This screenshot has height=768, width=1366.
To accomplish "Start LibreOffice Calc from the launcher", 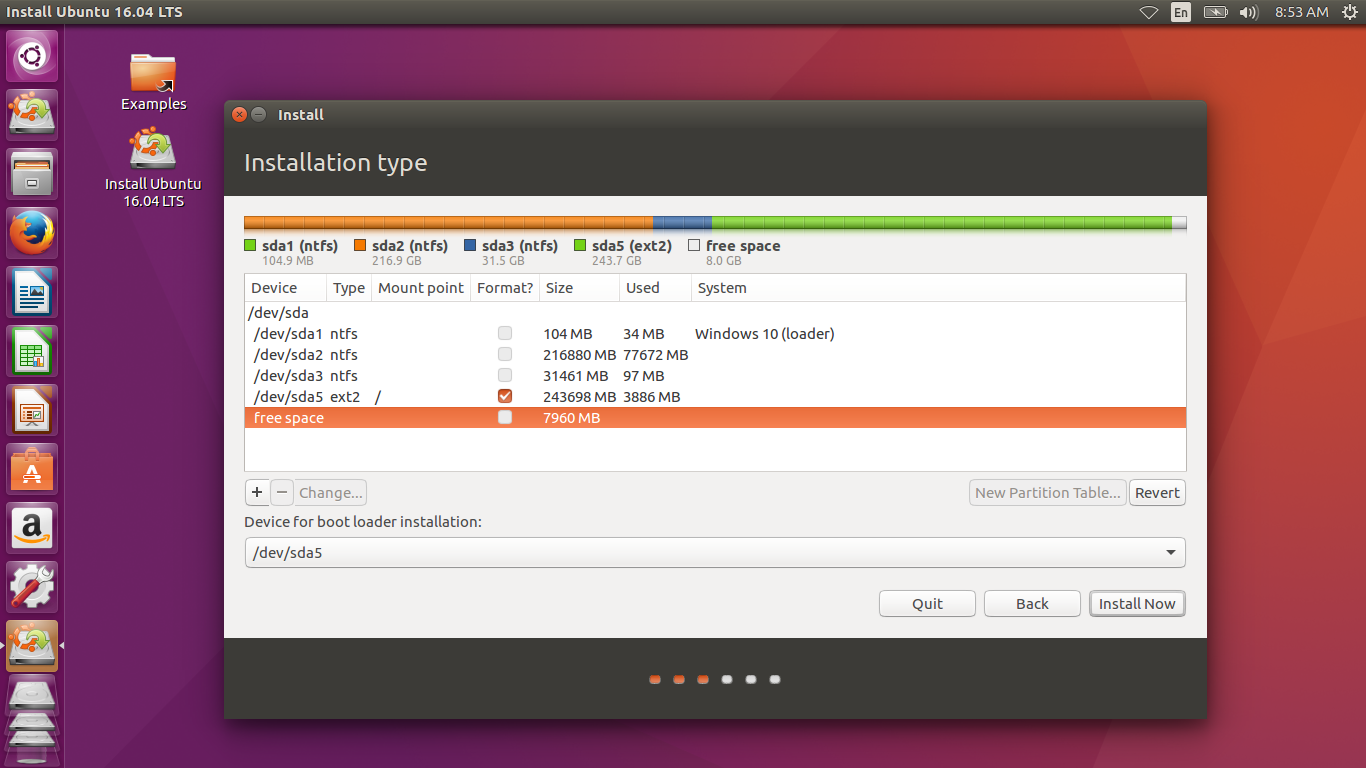I will pos(32,351).
